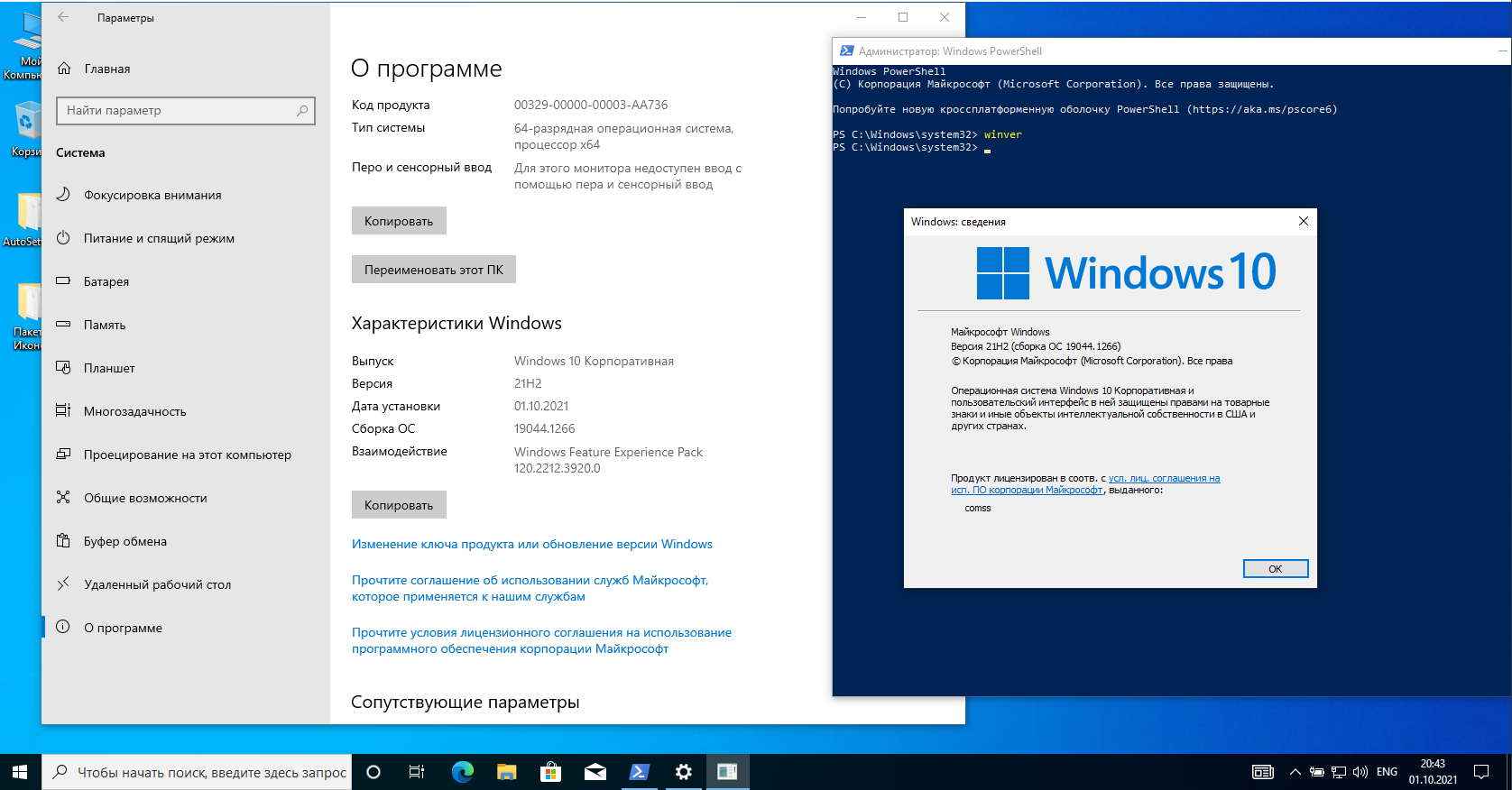Click the build value 19044.1266 in Settings
The height and width of the screenshot is (790, 1512).
pos(544,428)
